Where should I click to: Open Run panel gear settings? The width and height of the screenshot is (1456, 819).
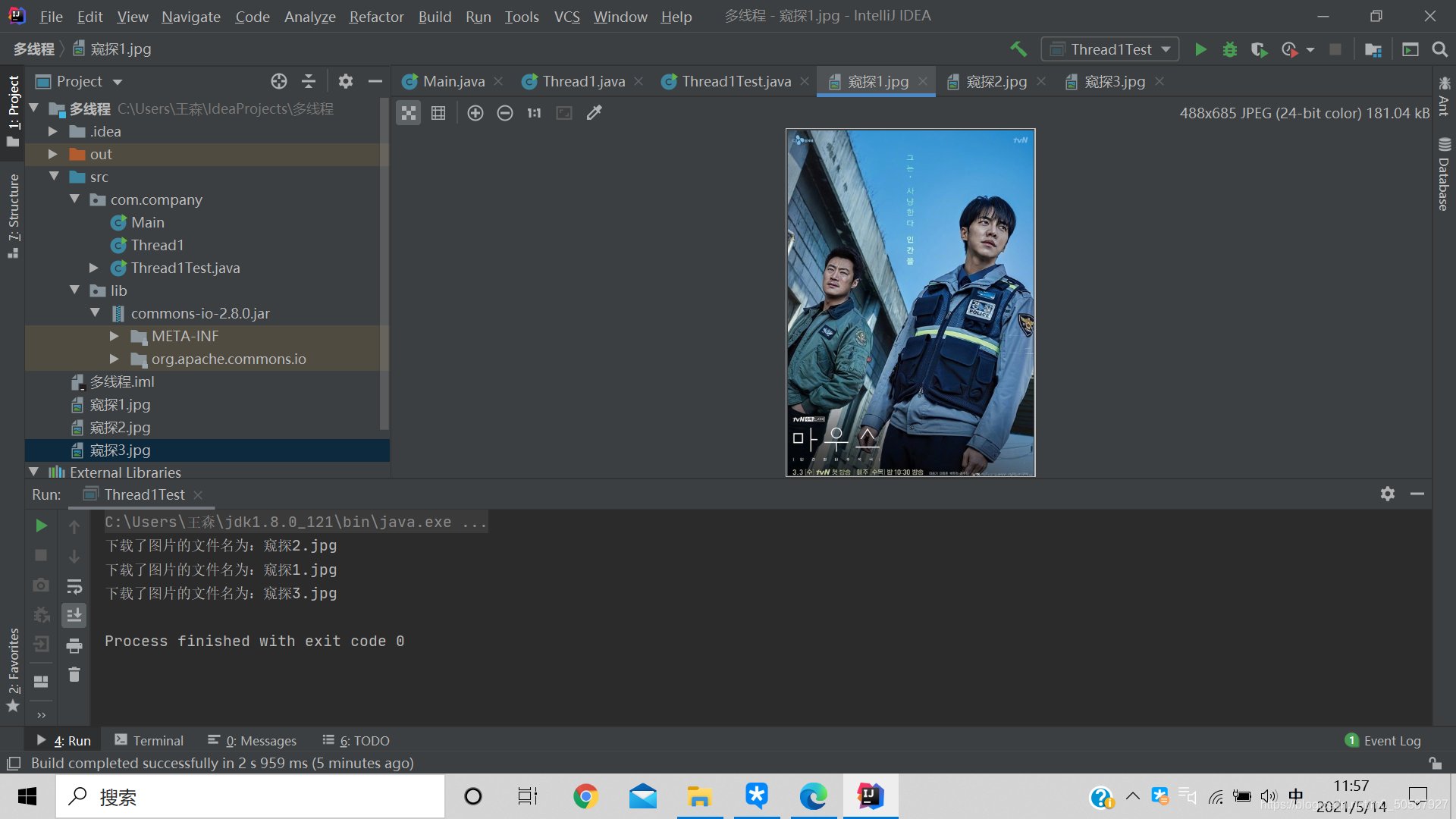coord(1388,494)
